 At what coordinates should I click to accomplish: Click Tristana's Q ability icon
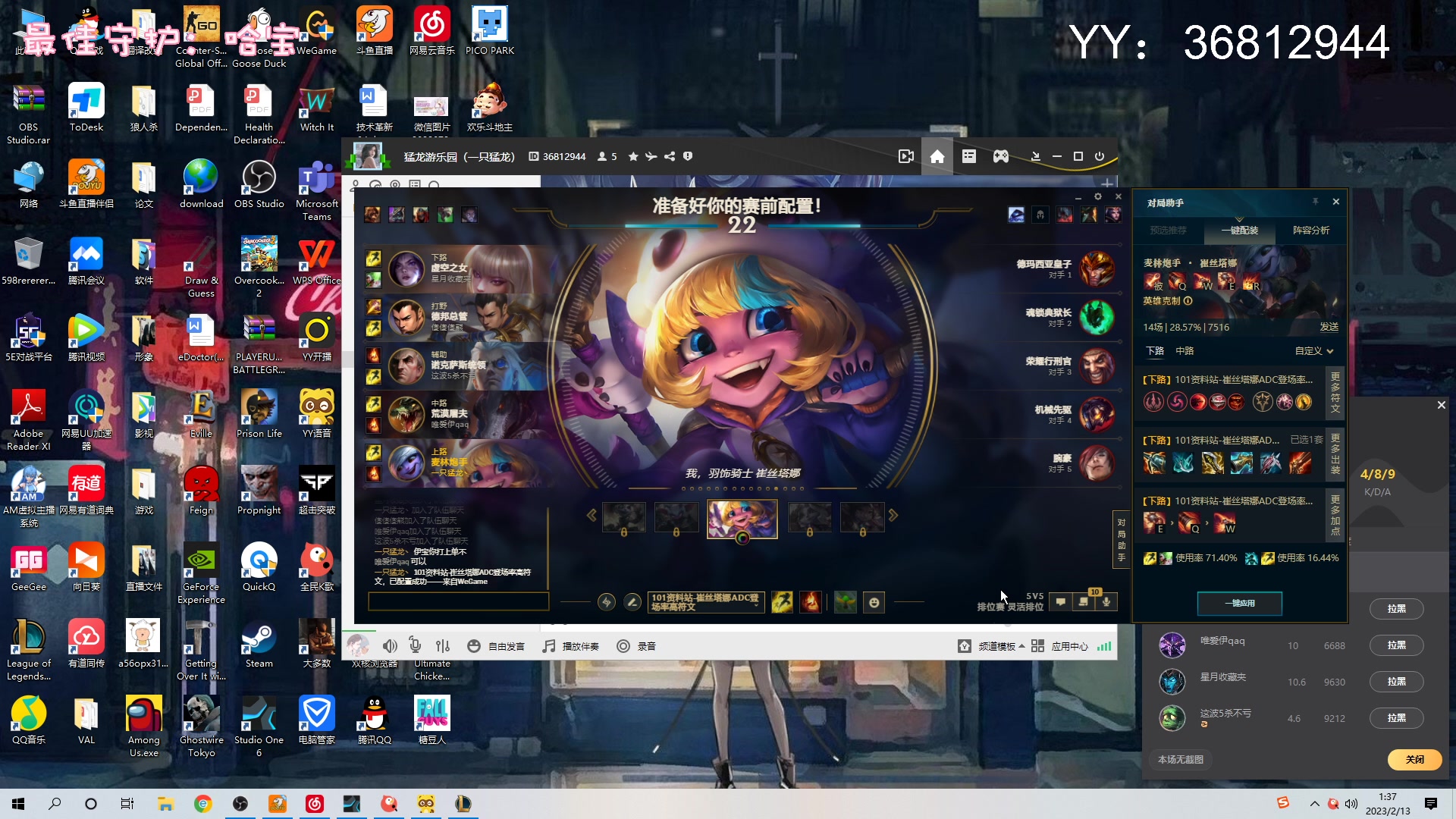1178,282
